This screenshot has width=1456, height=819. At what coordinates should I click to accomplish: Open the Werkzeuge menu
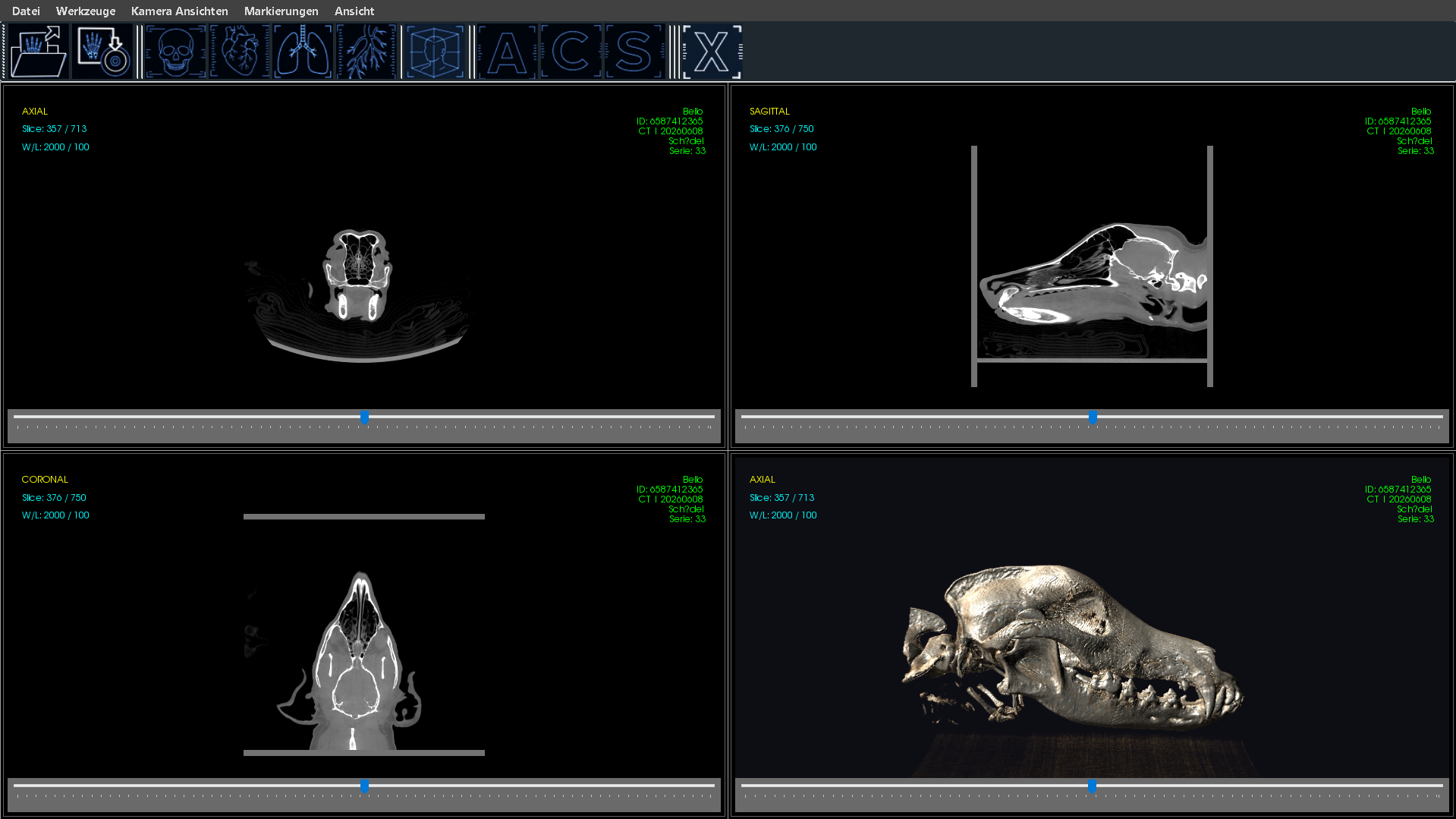pyautogui.click(x=86, y=11)
